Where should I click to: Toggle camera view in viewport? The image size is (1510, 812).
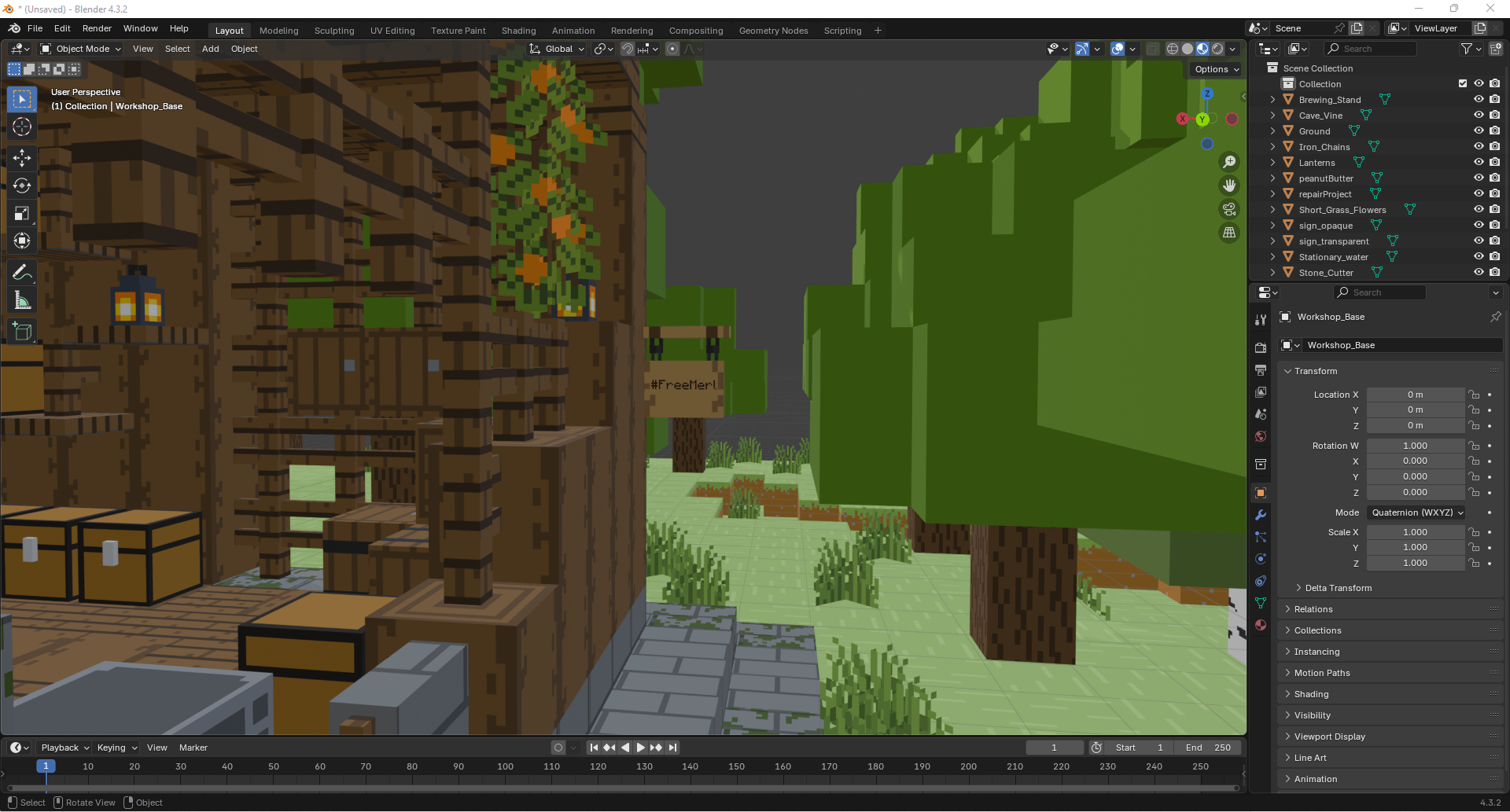1228,209
